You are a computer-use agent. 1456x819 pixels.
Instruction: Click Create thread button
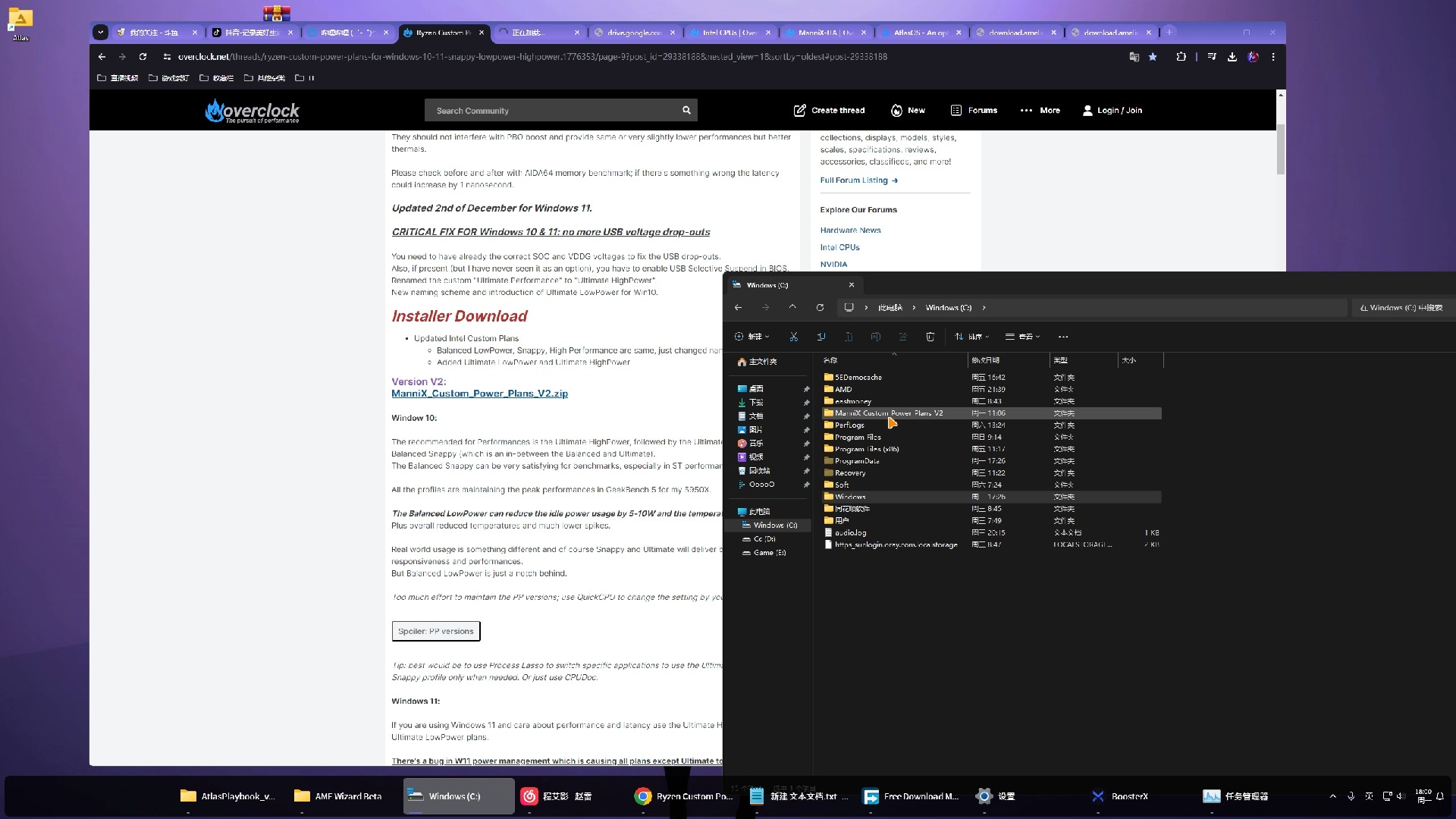pos(829,110)
